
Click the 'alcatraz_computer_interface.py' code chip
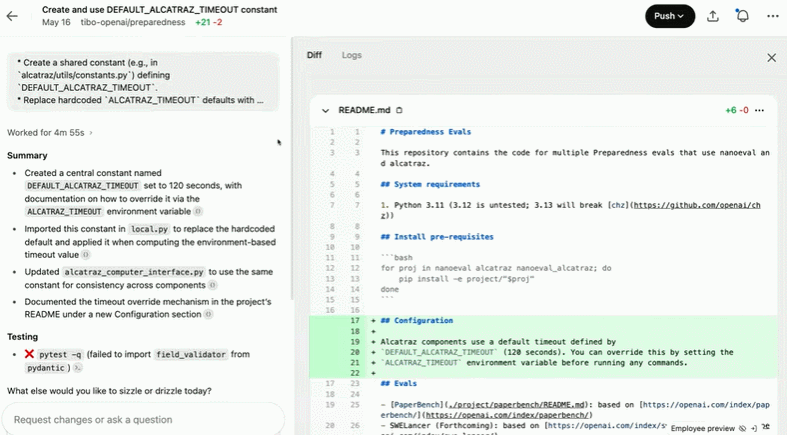(x=134, y=272)
